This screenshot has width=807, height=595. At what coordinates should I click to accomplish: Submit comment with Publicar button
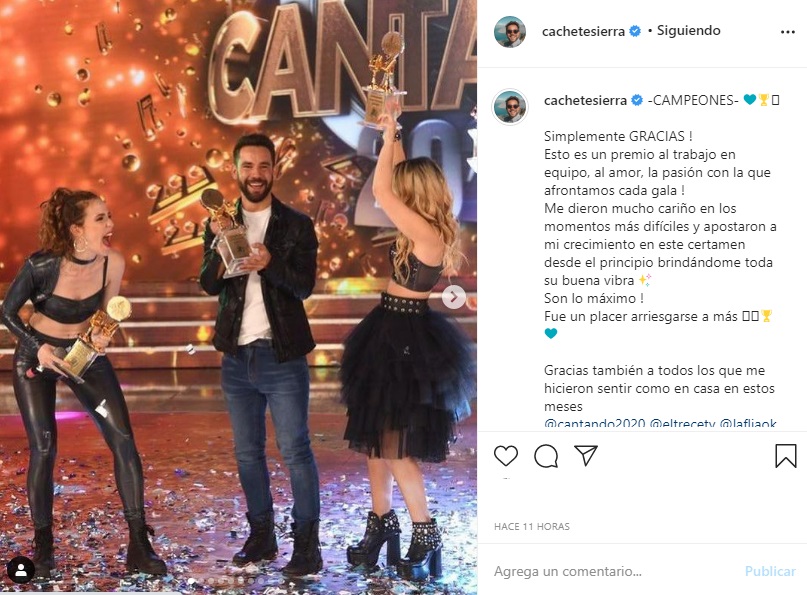click(x=770, y=571)
